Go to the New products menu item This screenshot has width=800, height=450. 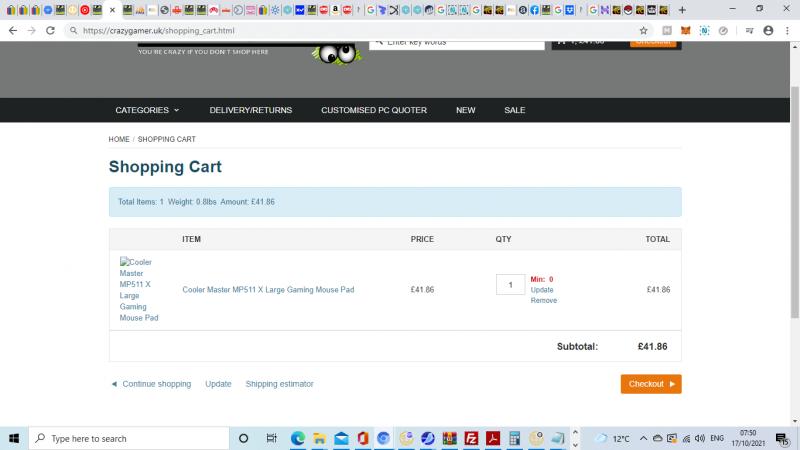tap(465, 110)
